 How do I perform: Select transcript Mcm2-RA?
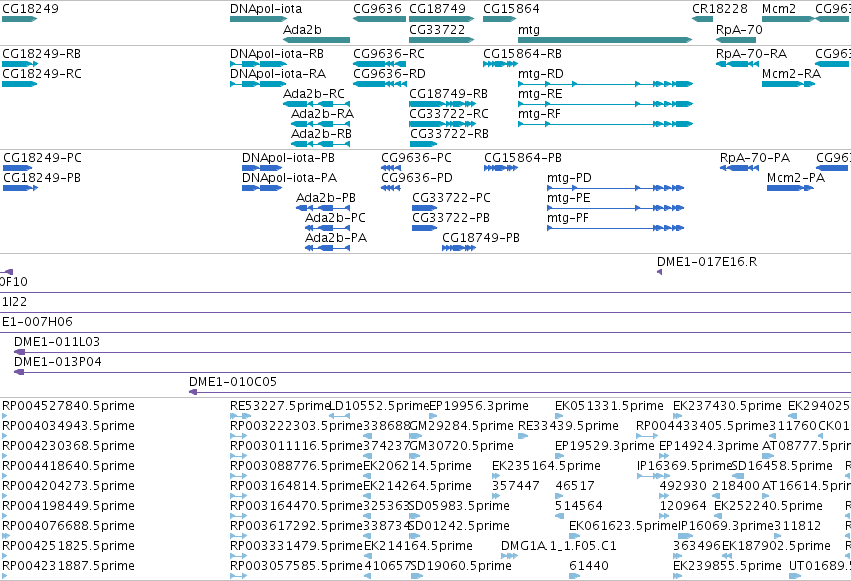click(x=791, y=74)
